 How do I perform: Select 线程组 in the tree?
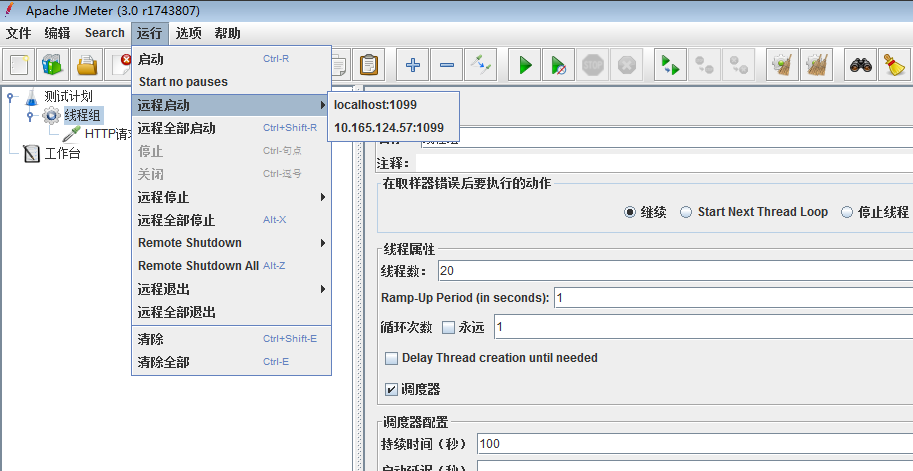[x=82, y=115]
